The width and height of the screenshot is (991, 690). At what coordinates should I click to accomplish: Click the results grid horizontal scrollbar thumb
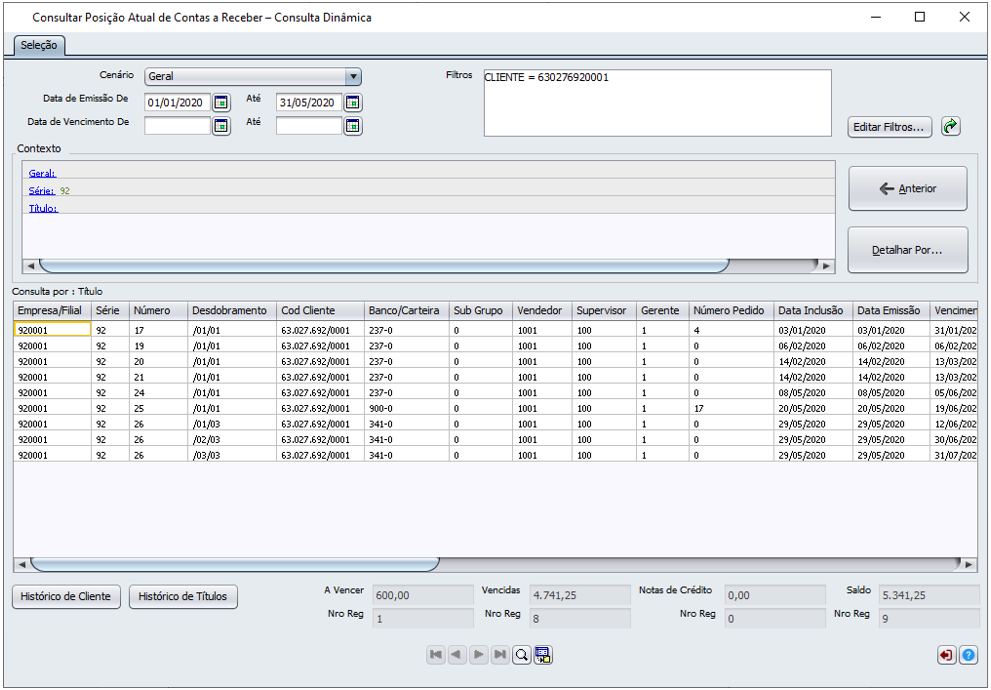[234, 564]
